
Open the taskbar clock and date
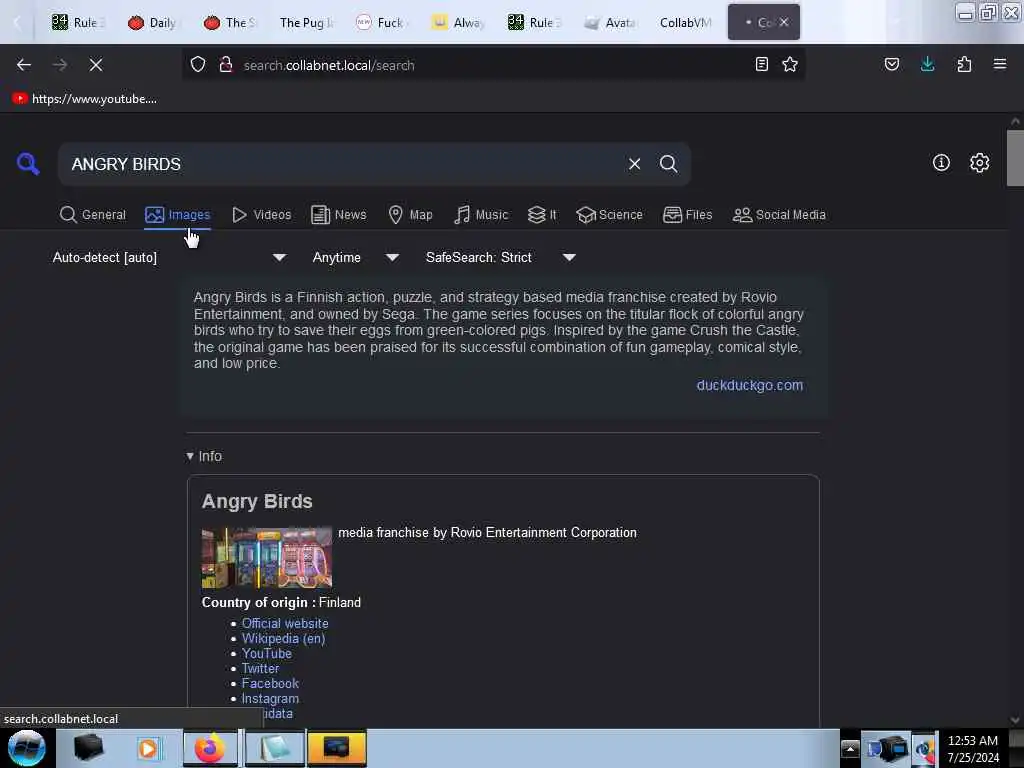pyautogui.click(x=973, y=749)
